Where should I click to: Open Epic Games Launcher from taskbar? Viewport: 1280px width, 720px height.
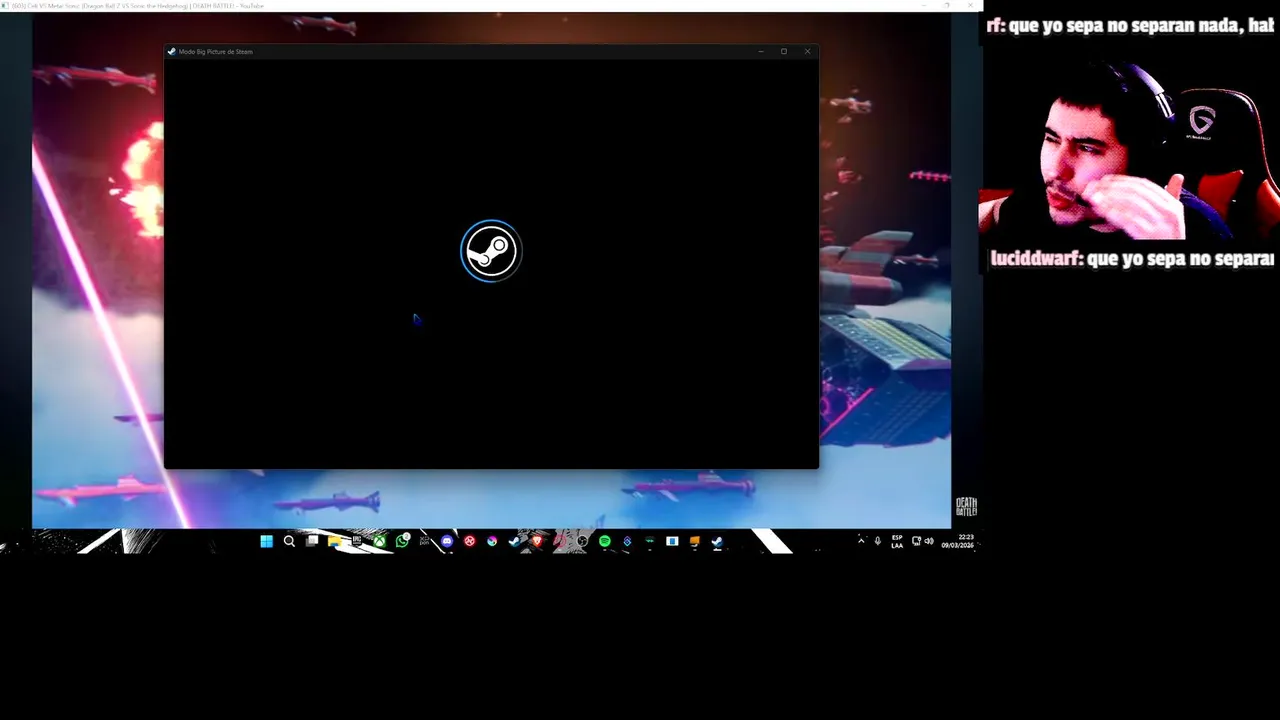click(357, 541)
